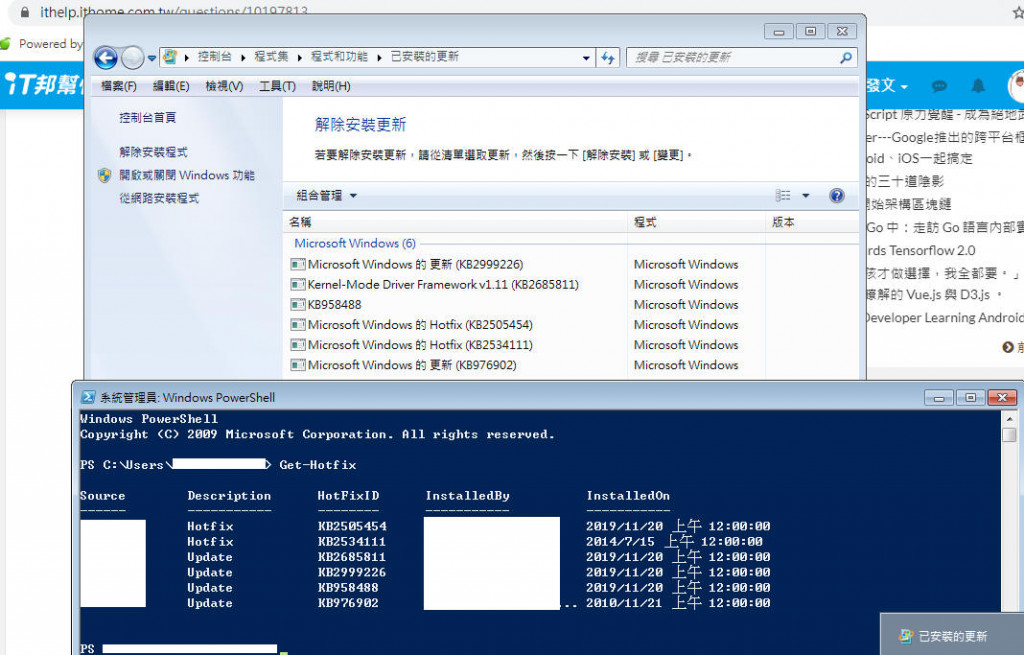Click 從網路安裝程式 link in sidebar

click(x=159, y=198)
